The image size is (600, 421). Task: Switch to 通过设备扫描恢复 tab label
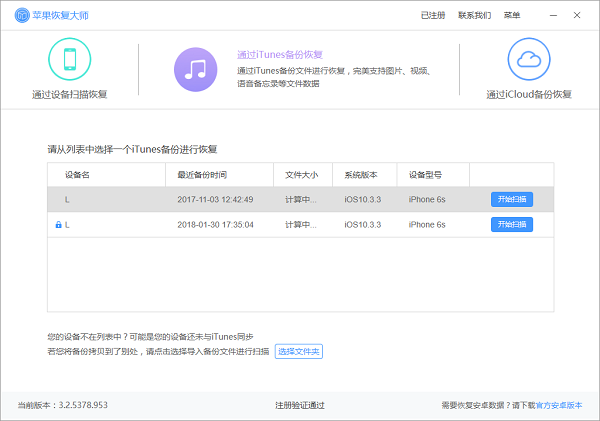tap(69, 94)
